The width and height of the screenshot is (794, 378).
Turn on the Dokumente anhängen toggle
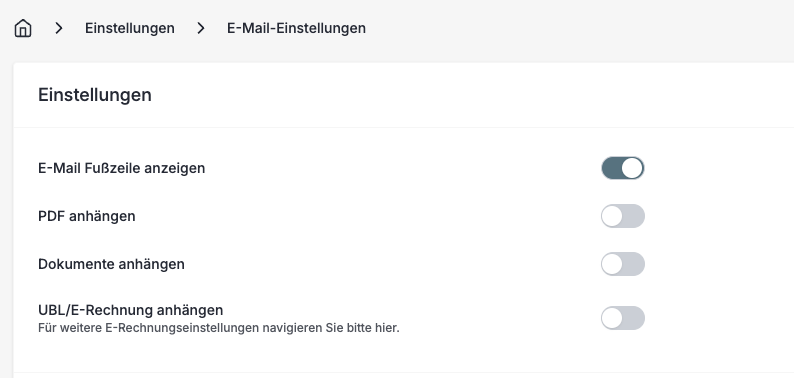(x=622, y=264)
